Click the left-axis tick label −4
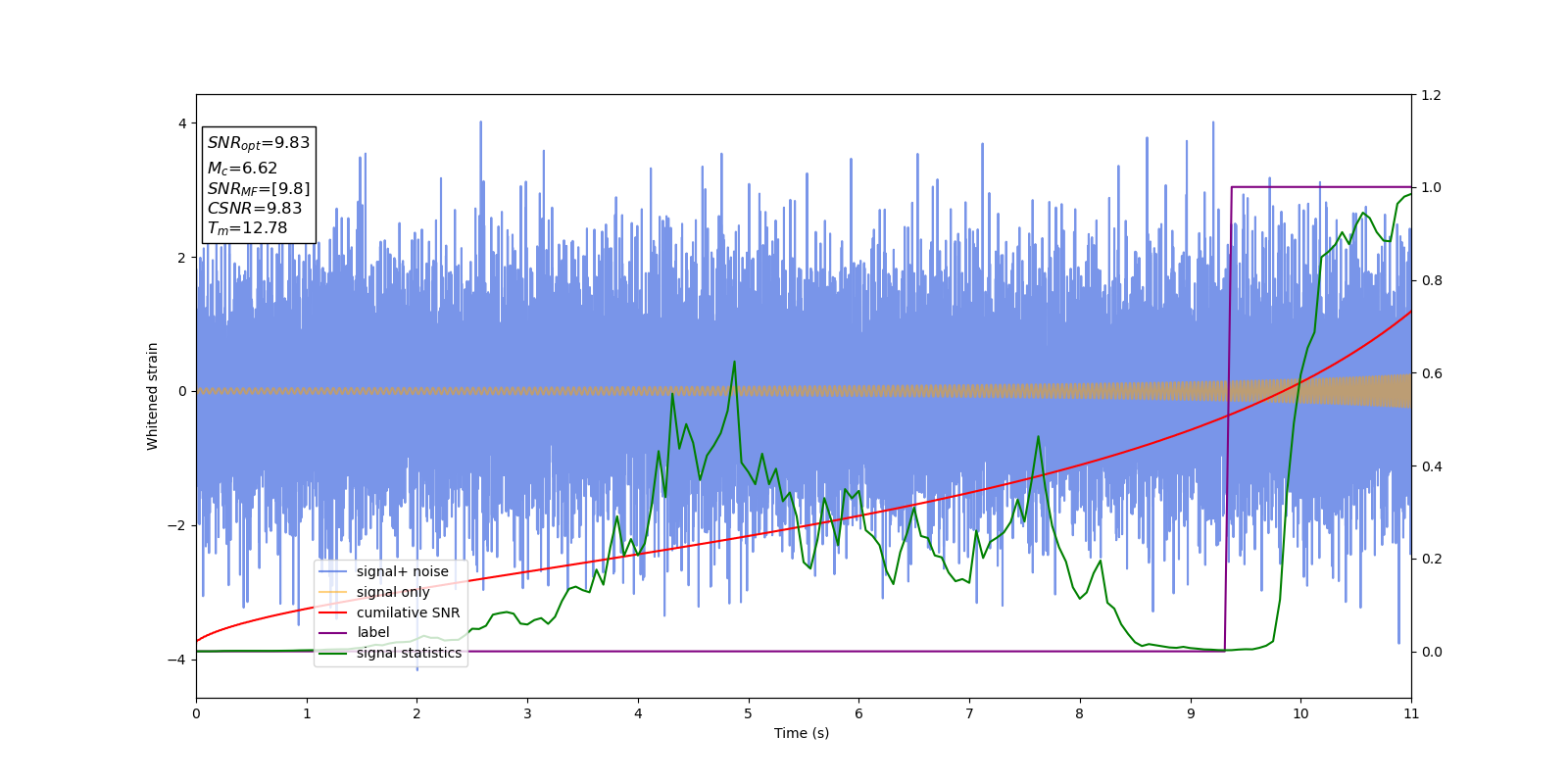 (x=176, y=660)
